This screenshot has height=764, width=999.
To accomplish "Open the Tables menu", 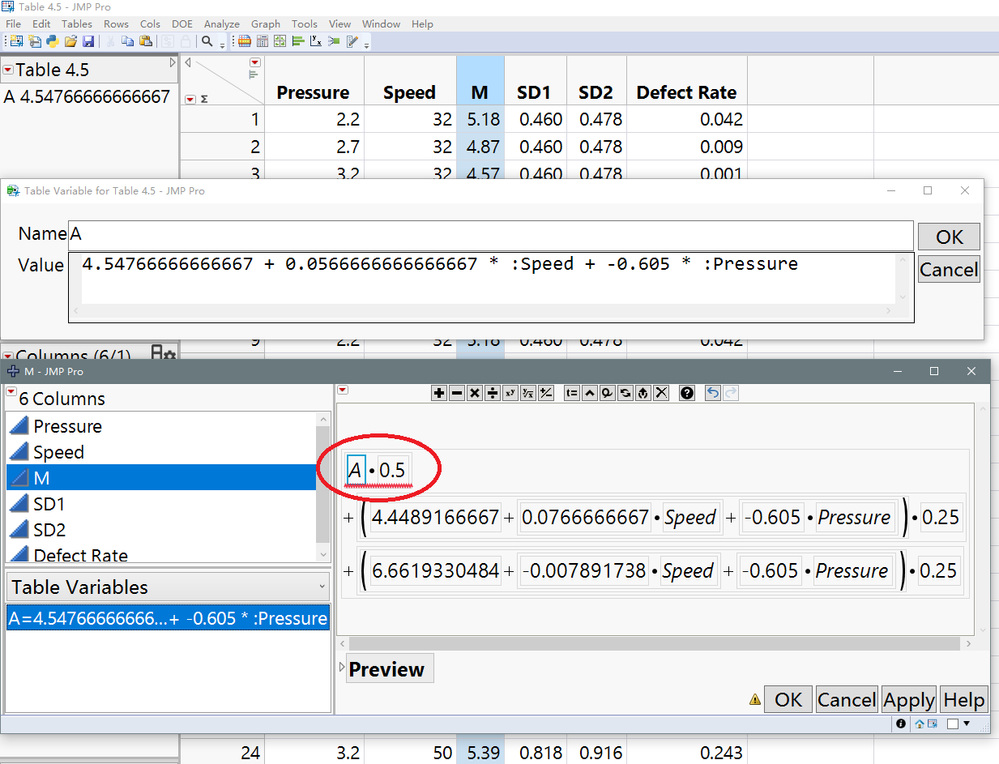I will [76, 24].
